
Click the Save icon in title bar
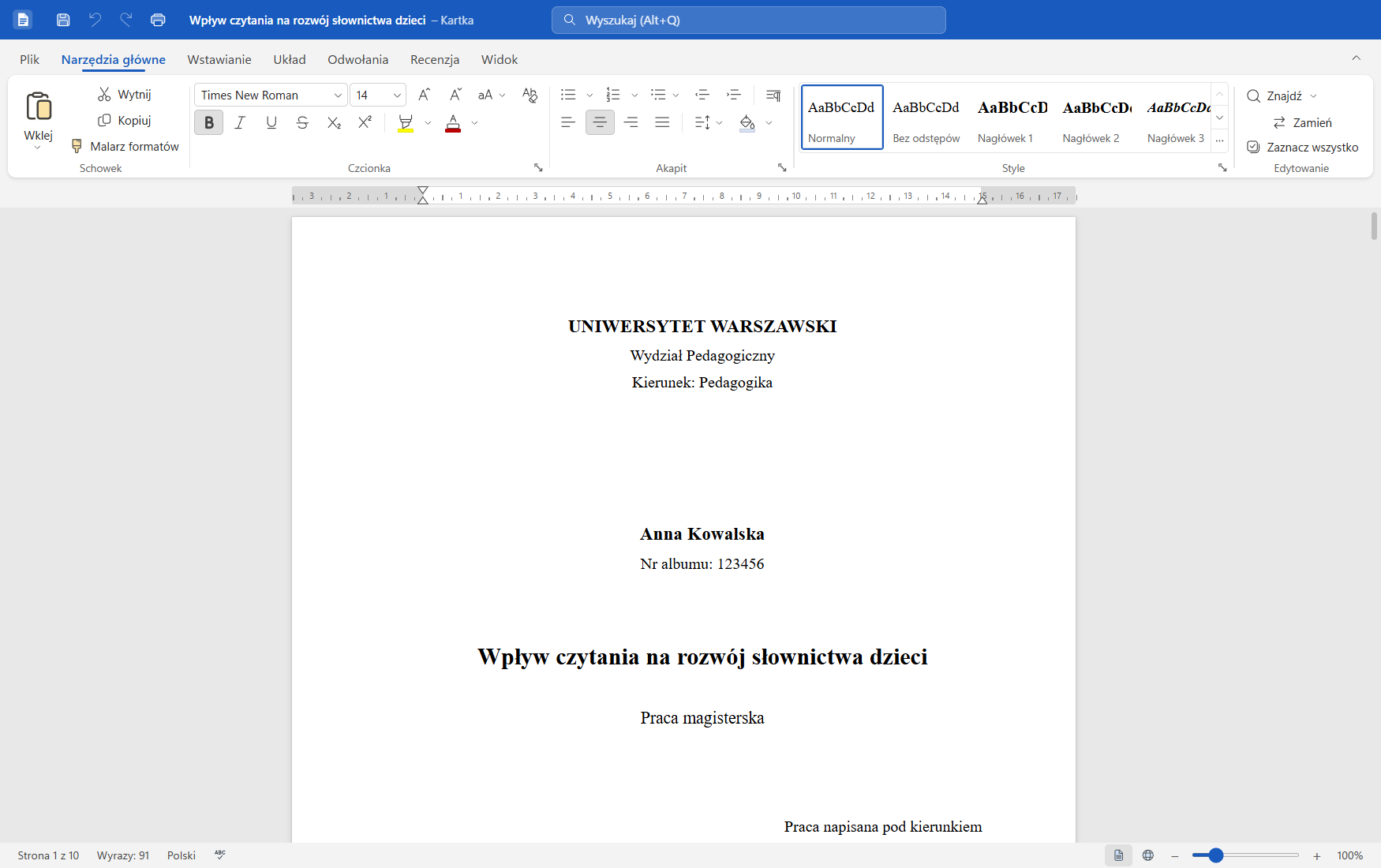[x=64, y=20]
